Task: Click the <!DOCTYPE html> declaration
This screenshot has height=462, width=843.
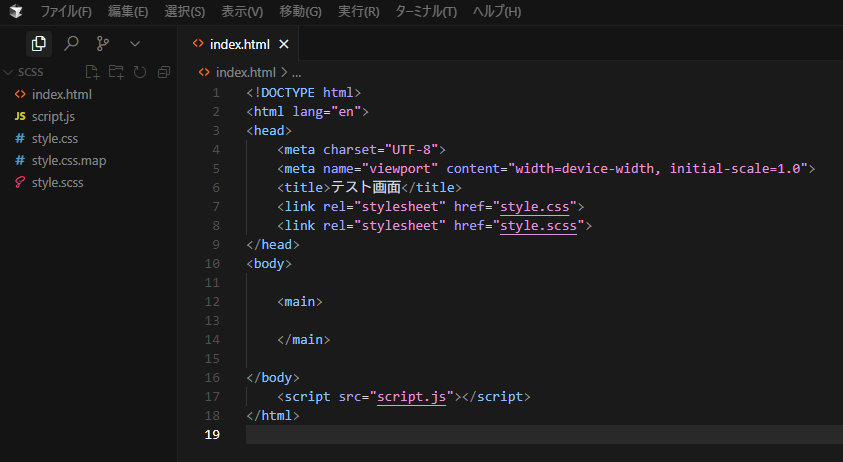Action: tap(304, 93)
